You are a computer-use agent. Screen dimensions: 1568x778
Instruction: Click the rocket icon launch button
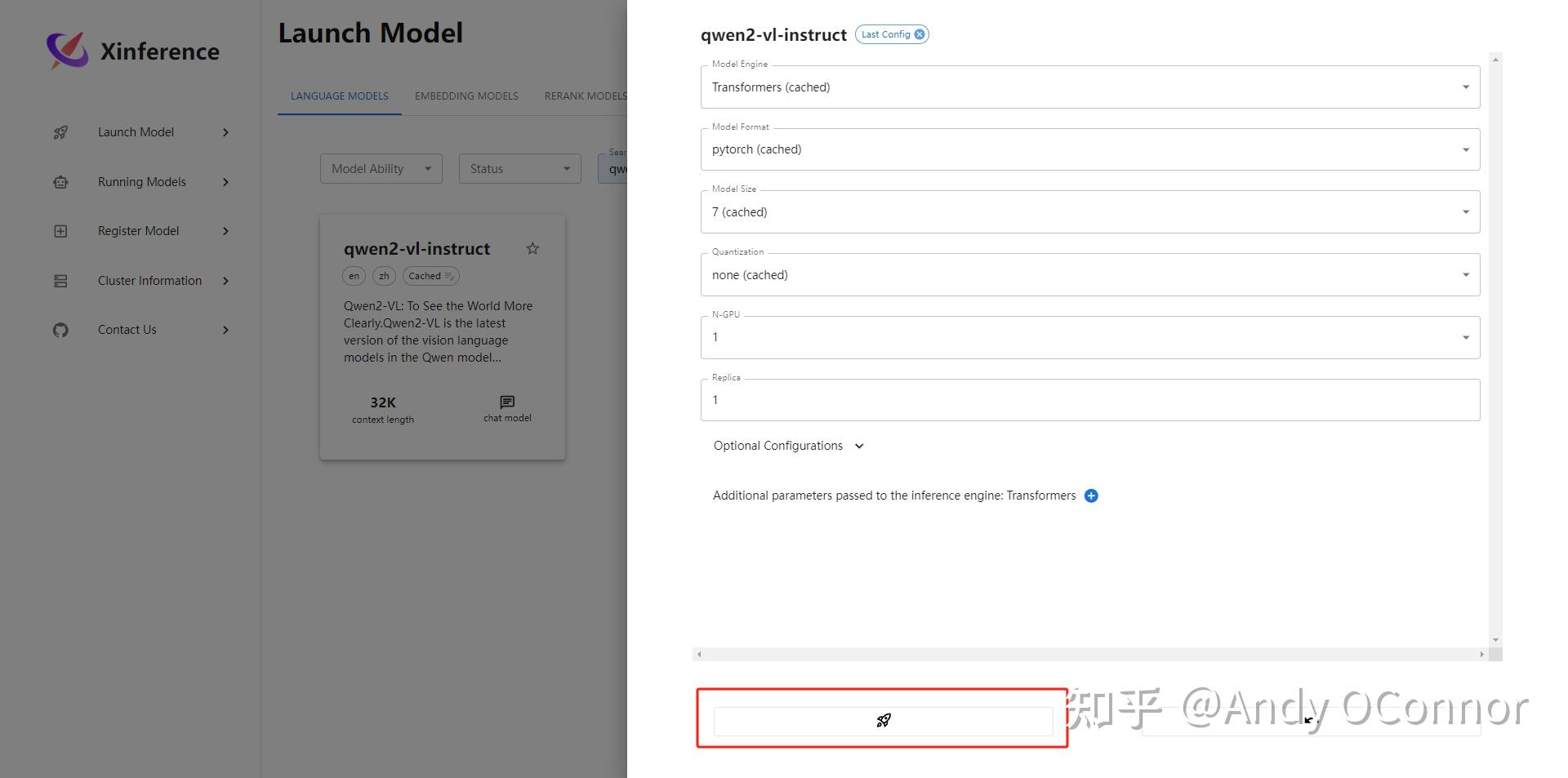coord(883,721)
